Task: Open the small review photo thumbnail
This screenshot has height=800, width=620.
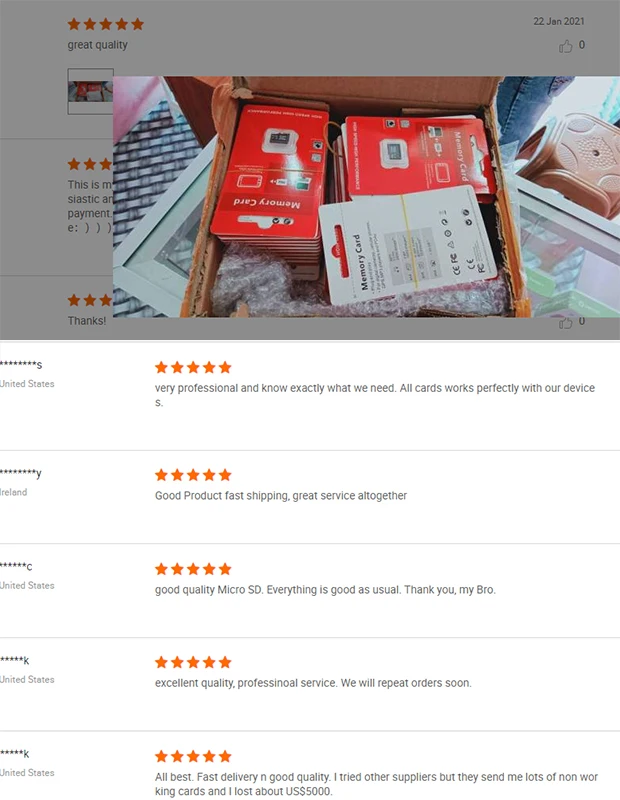Action: [x=90, y=91]
